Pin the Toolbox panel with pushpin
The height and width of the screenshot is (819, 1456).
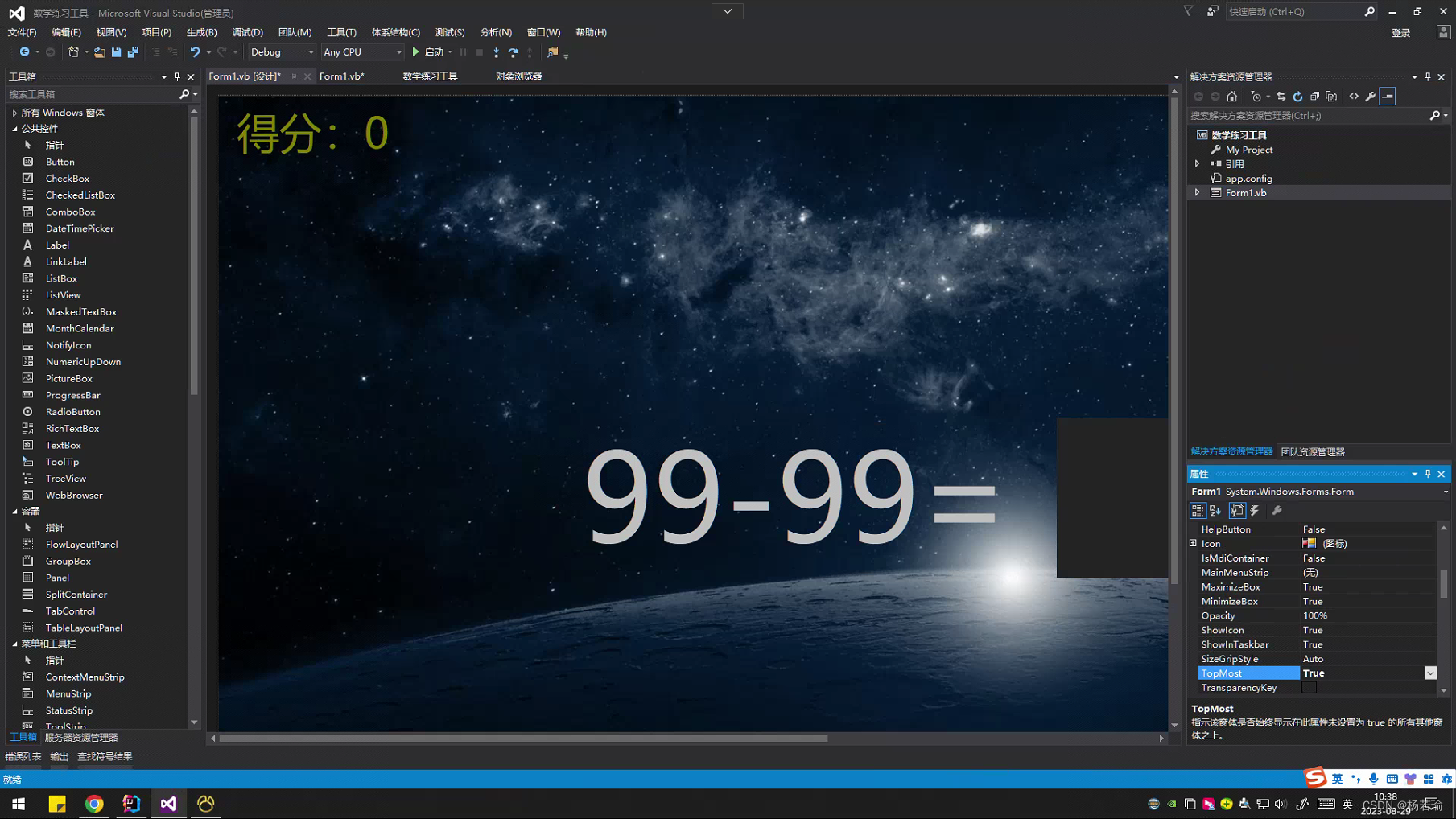[x=177, y=77]
